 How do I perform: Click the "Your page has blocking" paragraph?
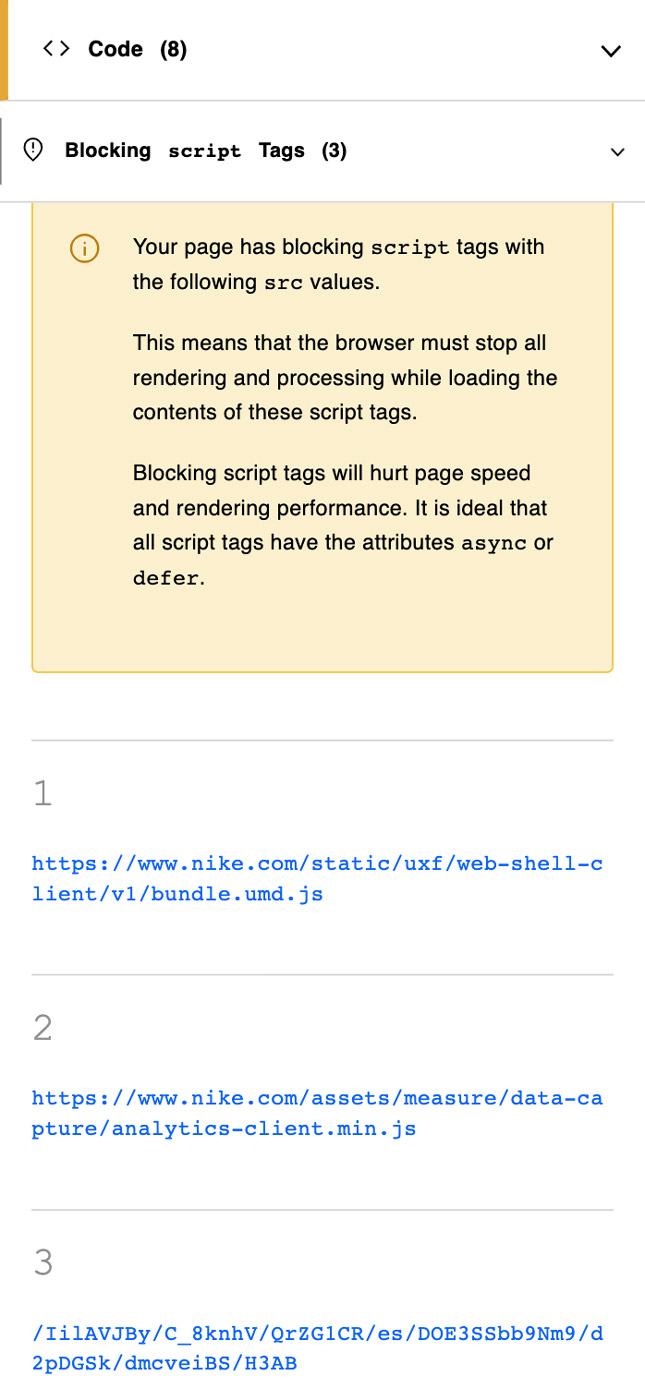339,264
